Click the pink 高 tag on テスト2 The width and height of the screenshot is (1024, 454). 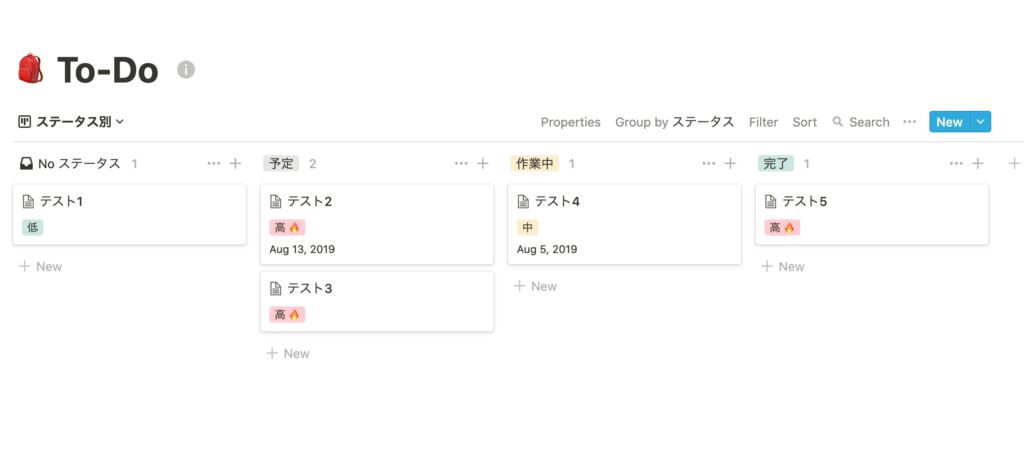(287, 227)
